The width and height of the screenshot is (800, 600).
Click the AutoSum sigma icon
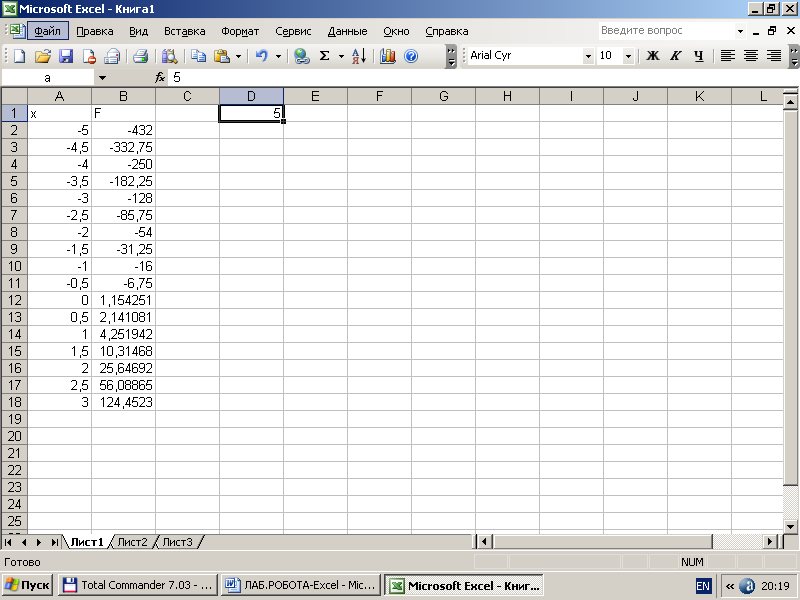click(324, 56)
